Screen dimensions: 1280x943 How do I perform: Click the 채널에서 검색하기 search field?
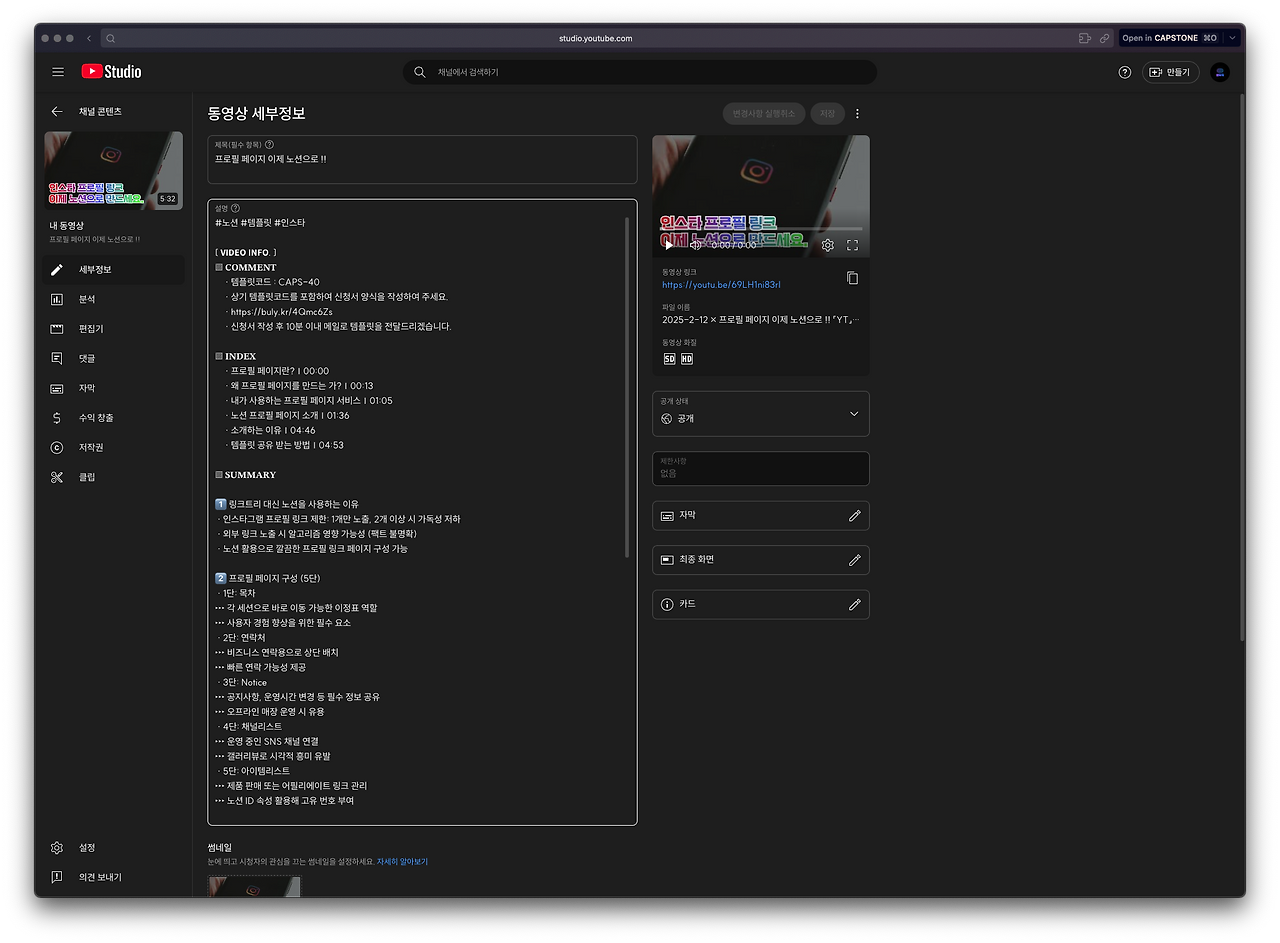point(640,72)
